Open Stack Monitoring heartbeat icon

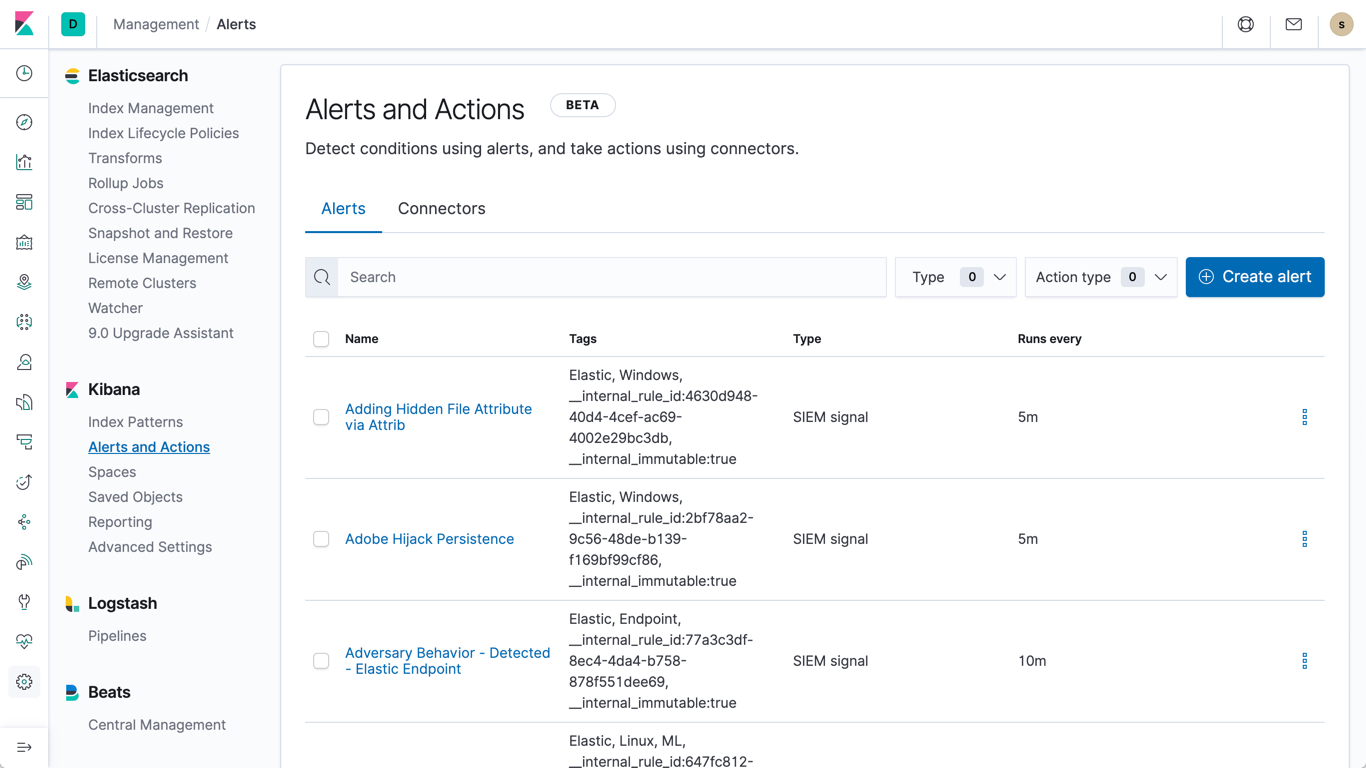click(x=24, y=642)
